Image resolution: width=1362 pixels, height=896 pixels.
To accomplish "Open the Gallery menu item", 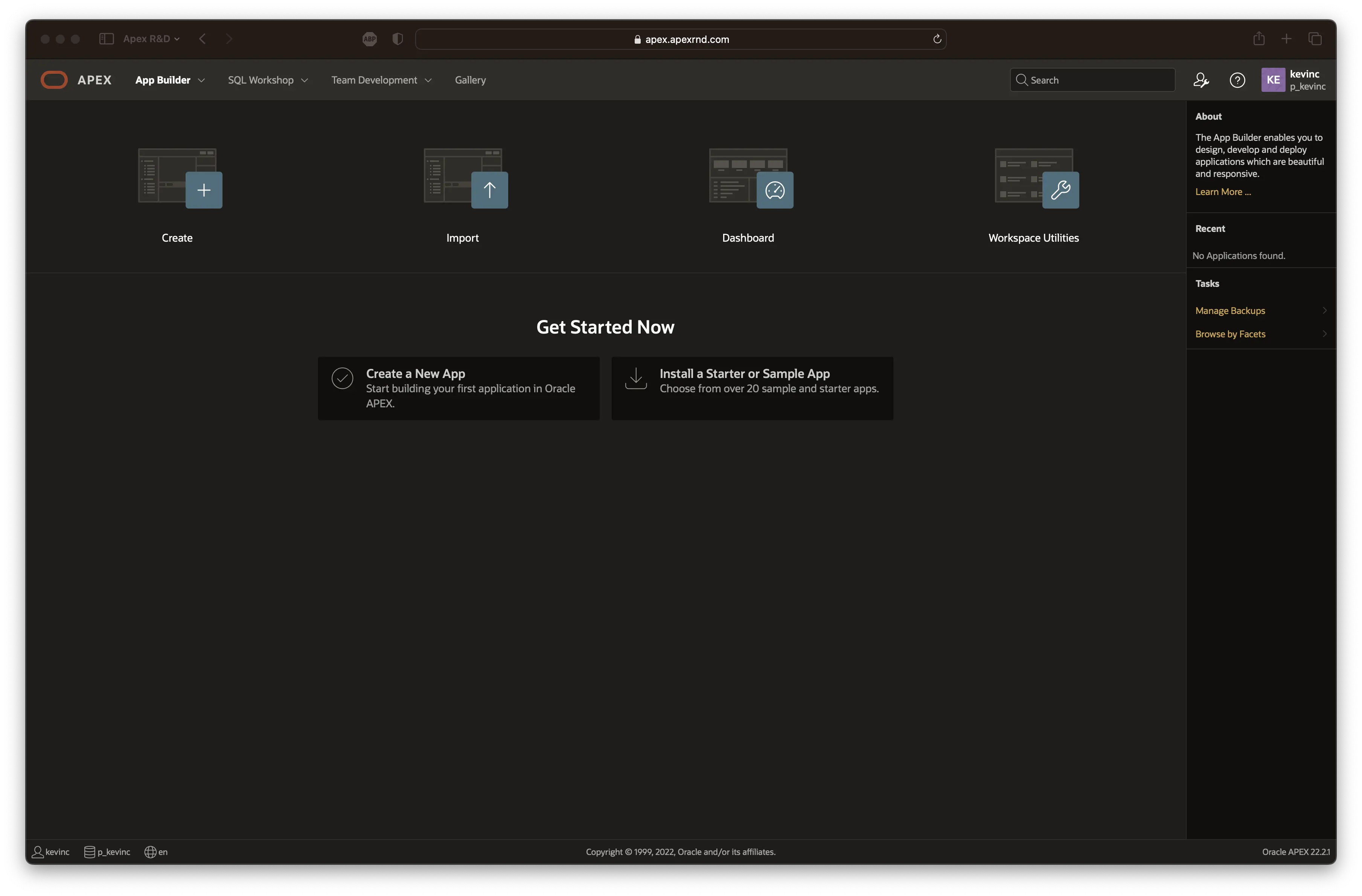I will click(471, 80).
